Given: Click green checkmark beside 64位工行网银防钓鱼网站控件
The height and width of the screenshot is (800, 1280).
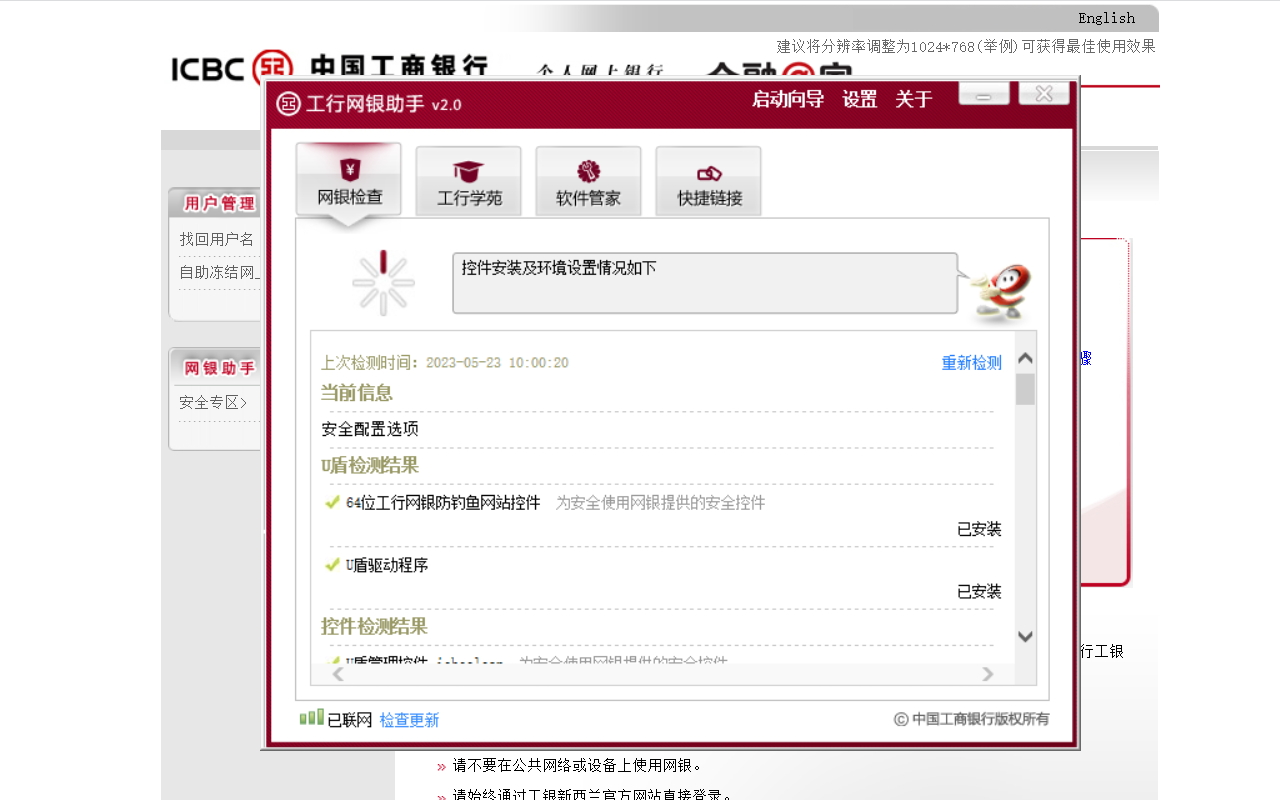Looking at the screenshot, I should pyautogui.click(x=332, y=502).
